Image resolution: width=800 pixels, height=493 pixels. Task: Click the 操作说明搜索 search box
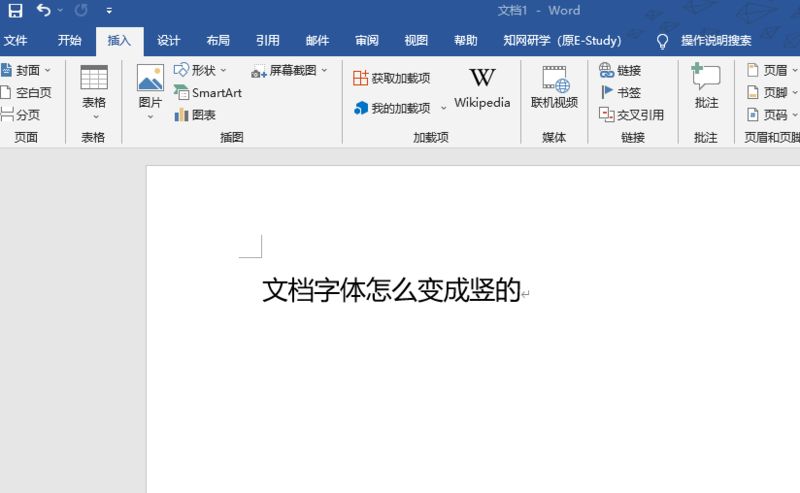tap(715, 41)
